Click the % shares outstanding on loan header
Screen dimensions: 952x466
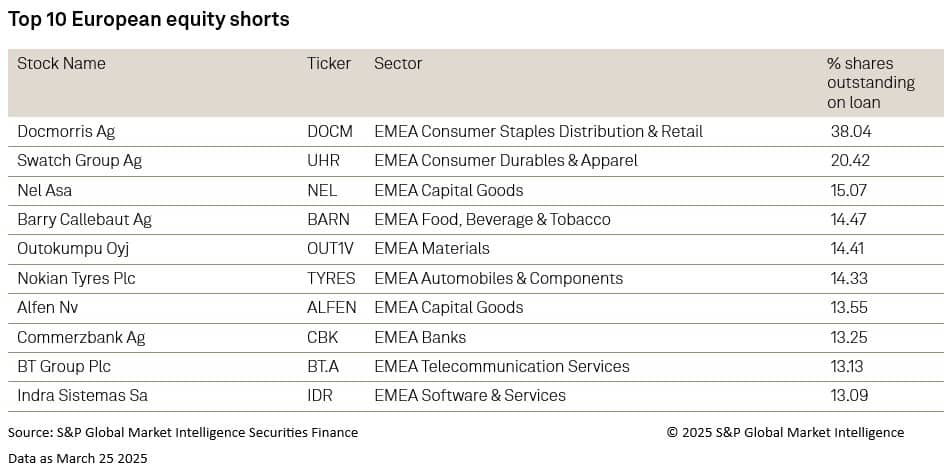coord(870,82)
